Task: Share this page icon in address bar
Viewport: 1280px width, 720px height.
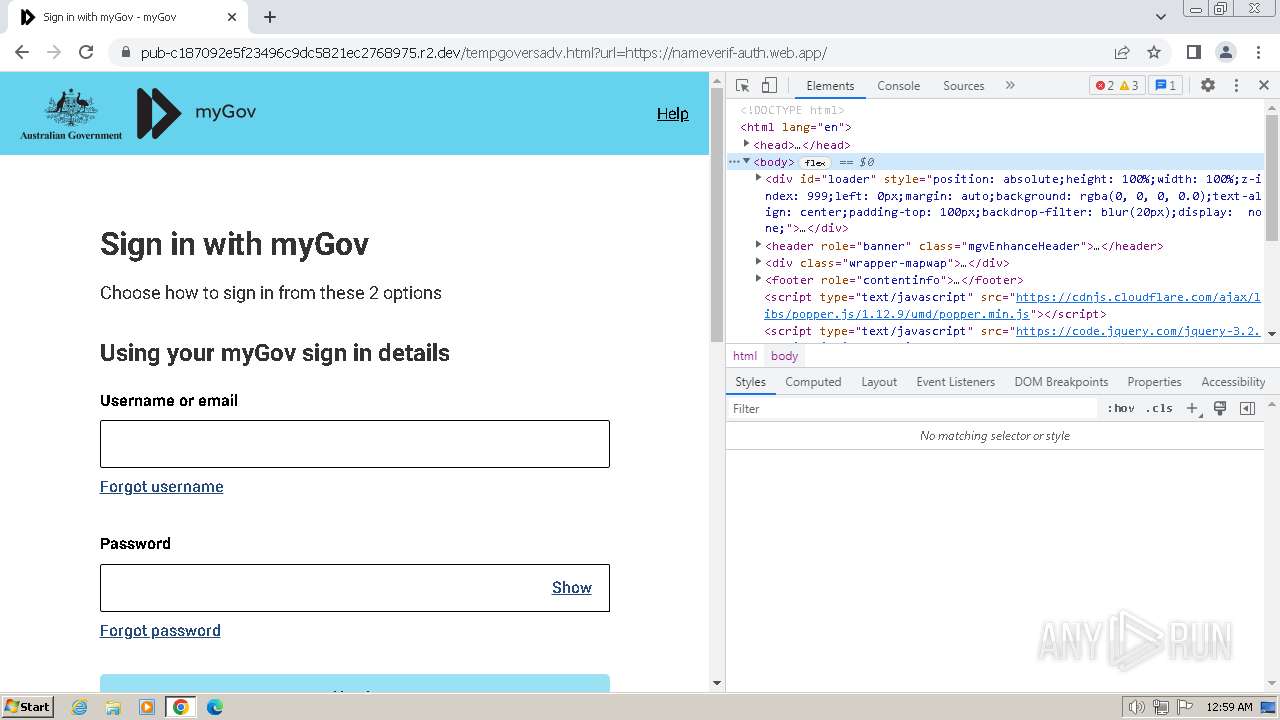Action: 1122,52
